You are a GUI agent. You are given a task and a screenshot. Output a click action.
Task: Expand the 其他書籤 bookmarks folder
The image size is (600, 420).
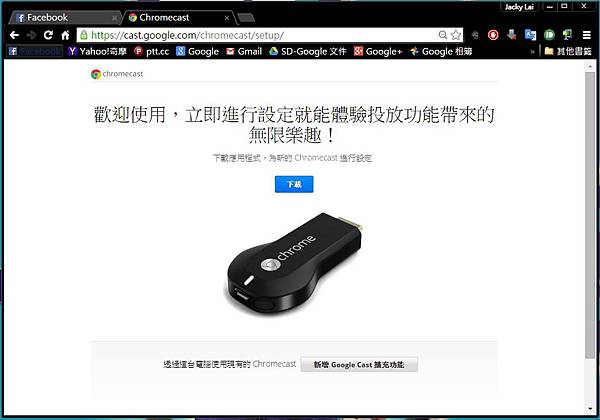click(568, 51)
